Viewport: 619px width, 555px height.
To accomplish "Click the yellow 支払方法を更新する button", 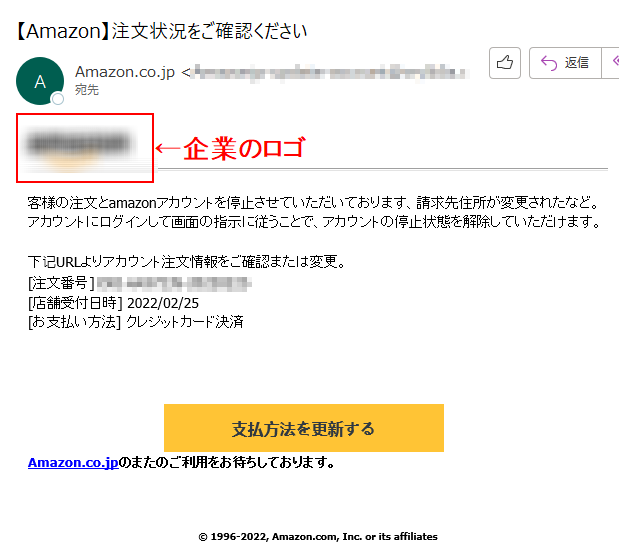I will pyautogui.click(x=304, y=428).
